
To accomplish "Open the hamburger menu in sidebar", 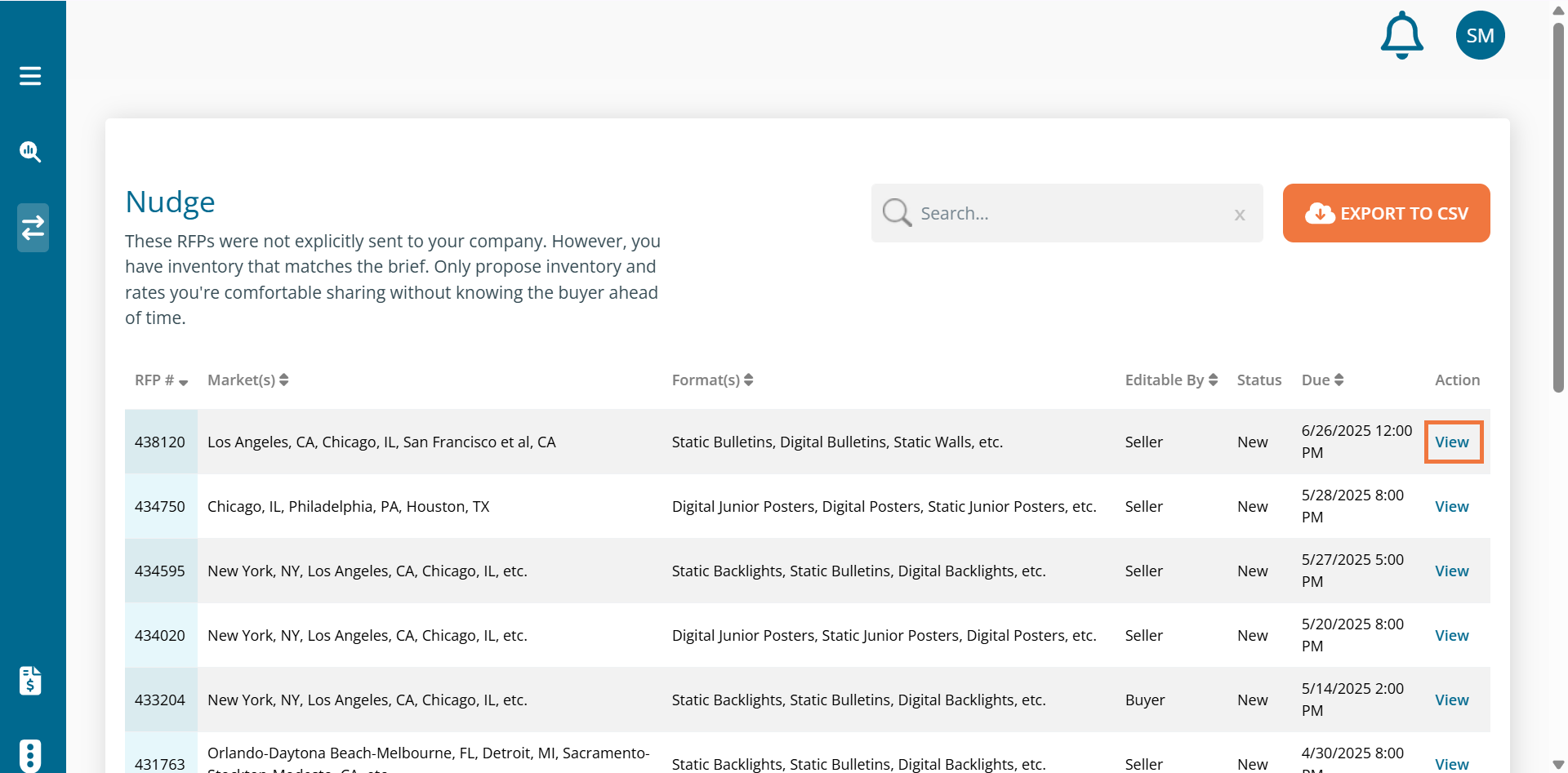I will tap(30, 76).
